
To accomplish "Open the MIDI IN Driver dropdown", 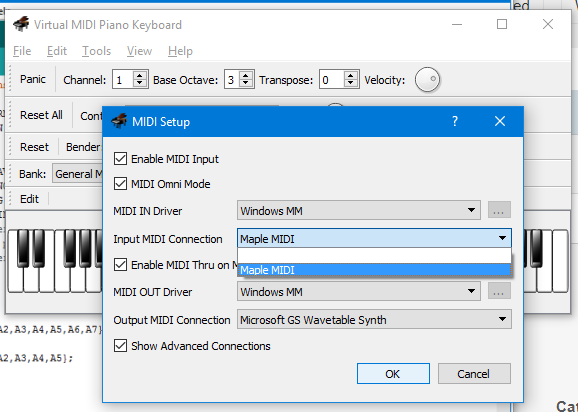I will pos(359,210).
